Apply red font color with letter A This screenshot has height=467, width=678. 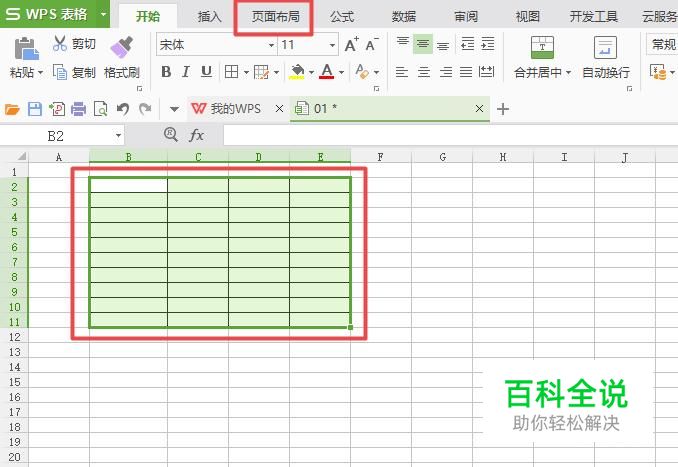(x=326, y=71)
